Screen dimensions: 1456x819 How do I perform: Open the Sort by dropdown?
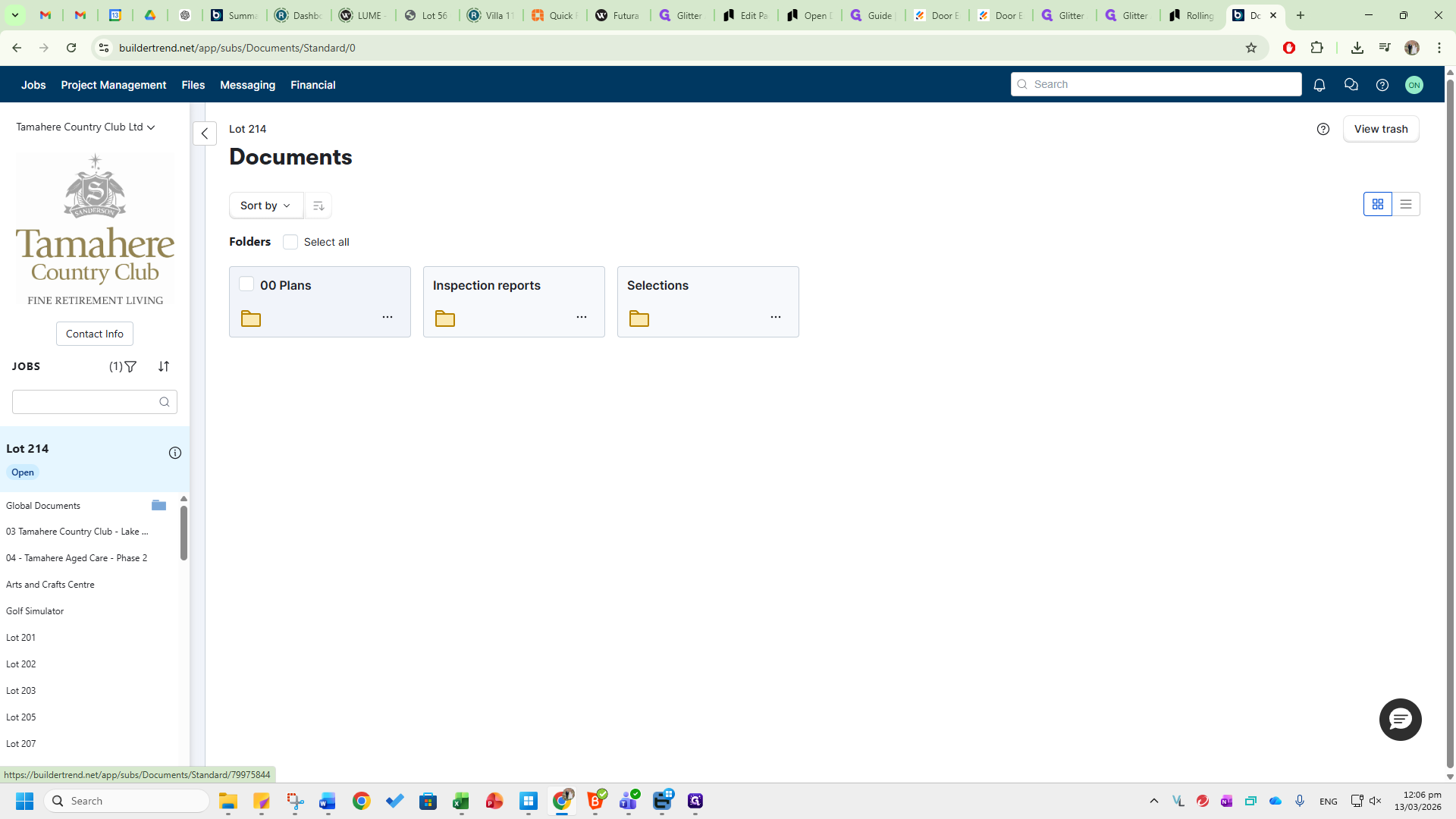[265, 206]
